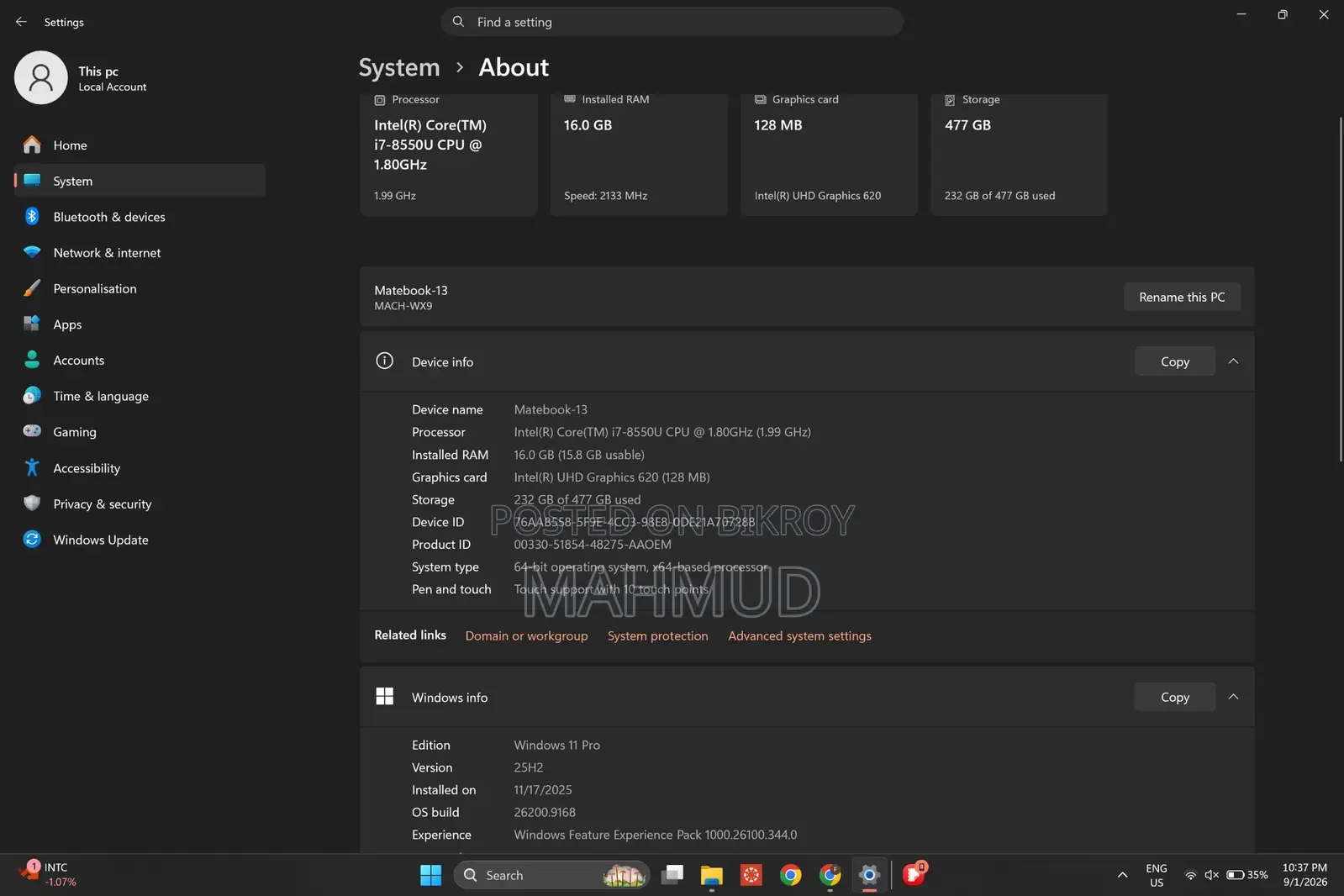
Task: Open Domain or workgroup link
Action: 526,635
